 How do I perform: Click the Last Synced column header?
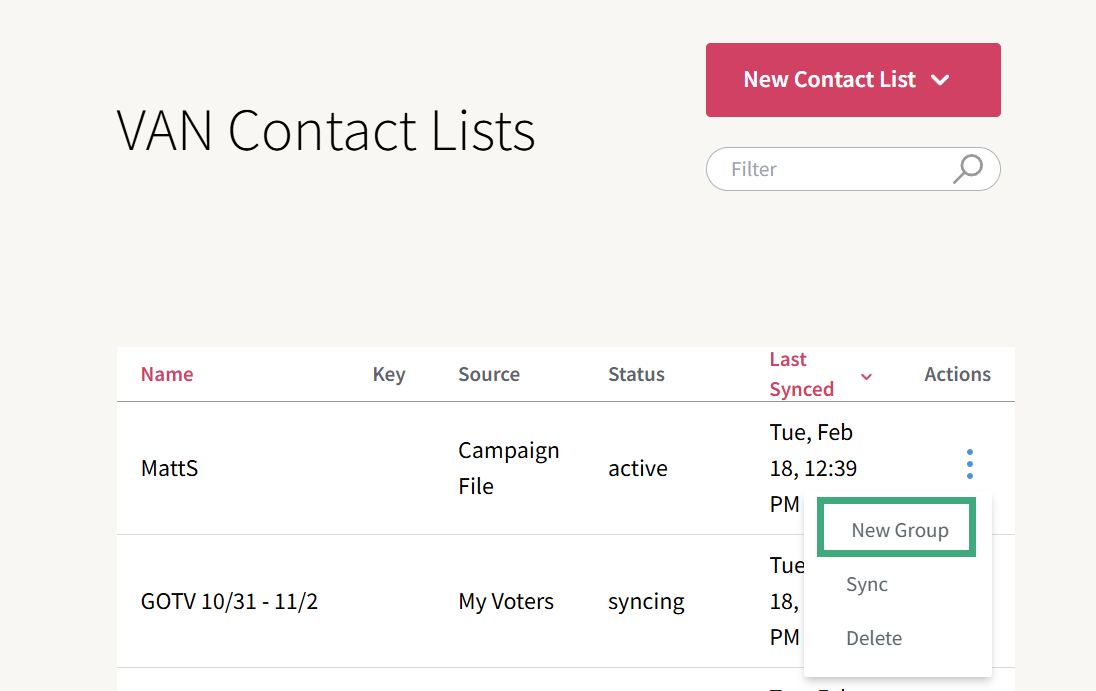coord(802,374)
